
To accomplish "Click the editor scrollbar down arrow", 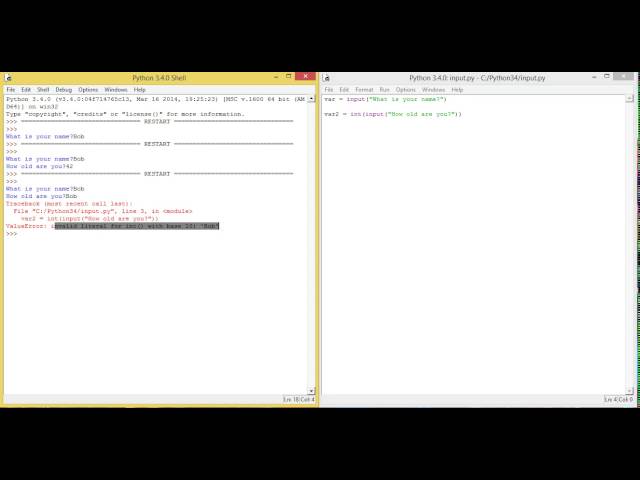I will coord(629,391).
